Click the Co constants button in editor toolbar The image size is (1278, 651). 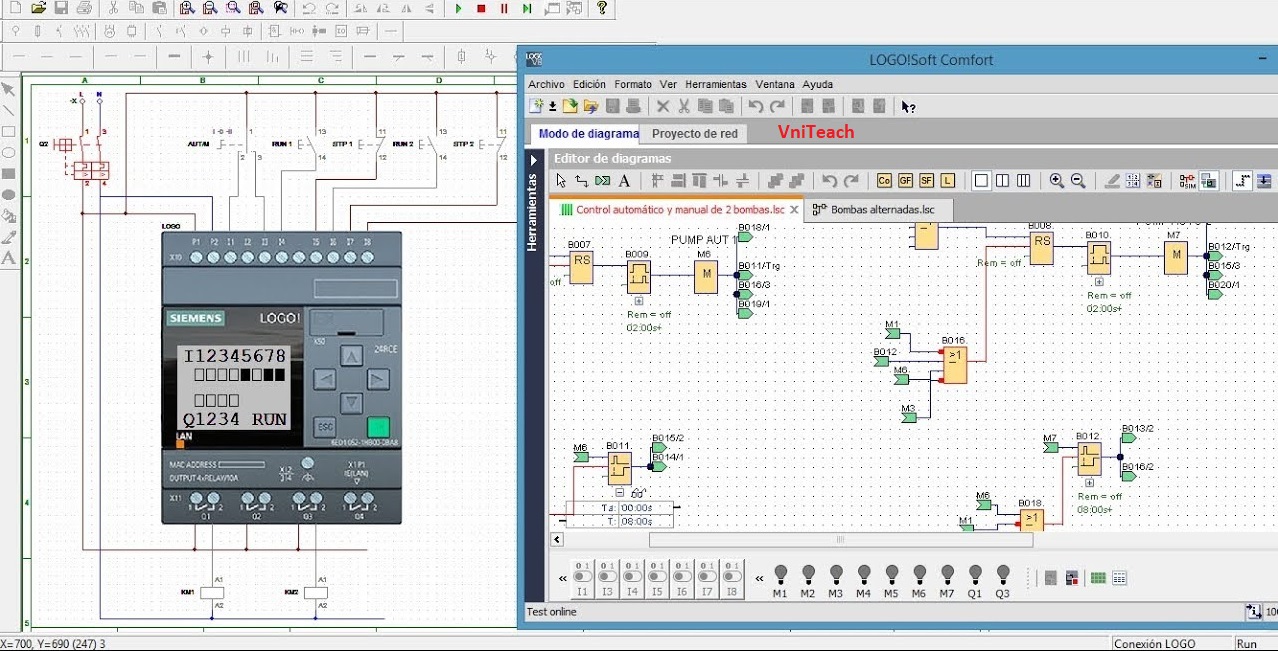[884, 181]
